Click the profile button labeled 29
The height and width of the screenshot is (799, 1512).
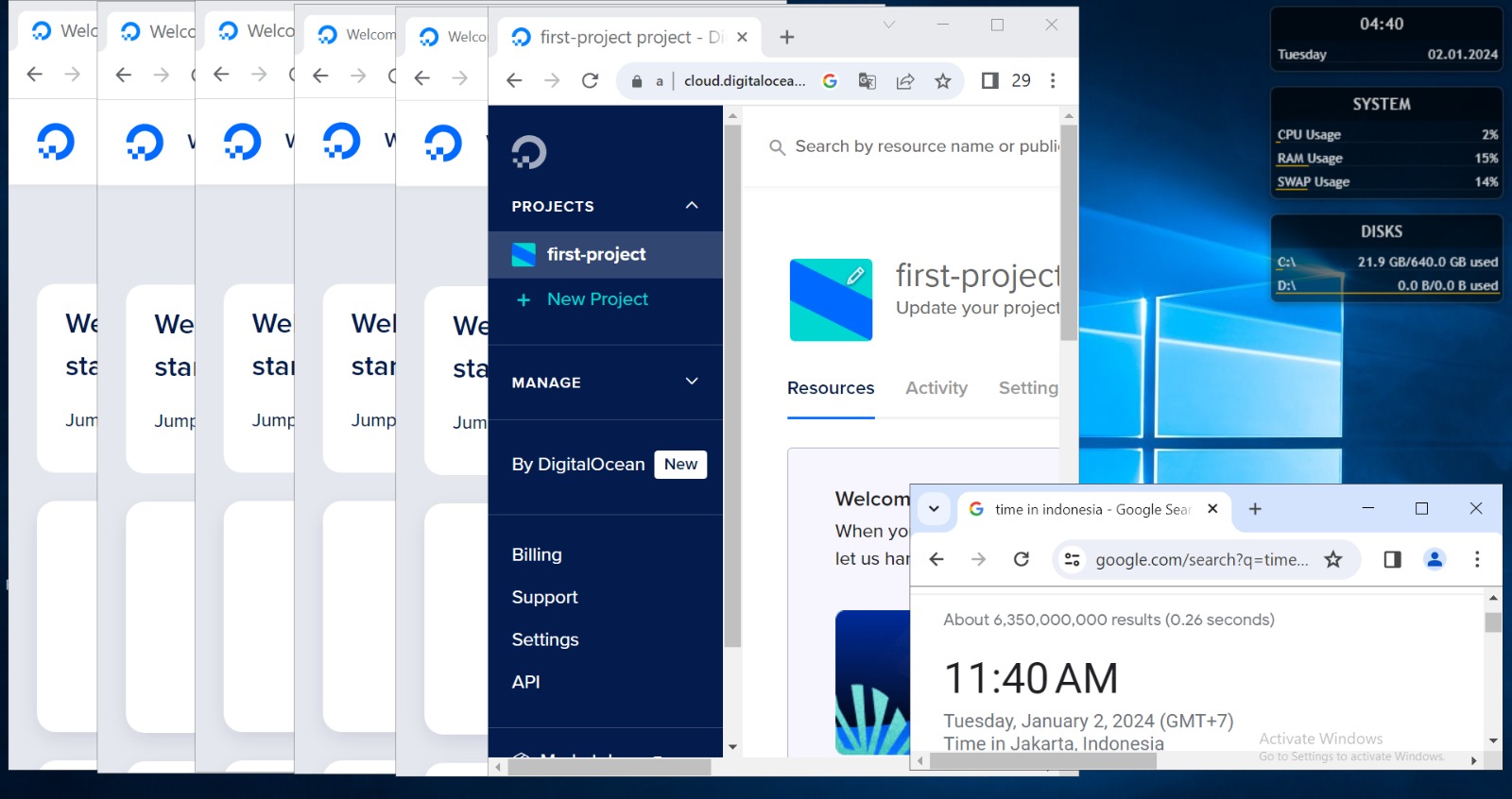[1022, 81]
